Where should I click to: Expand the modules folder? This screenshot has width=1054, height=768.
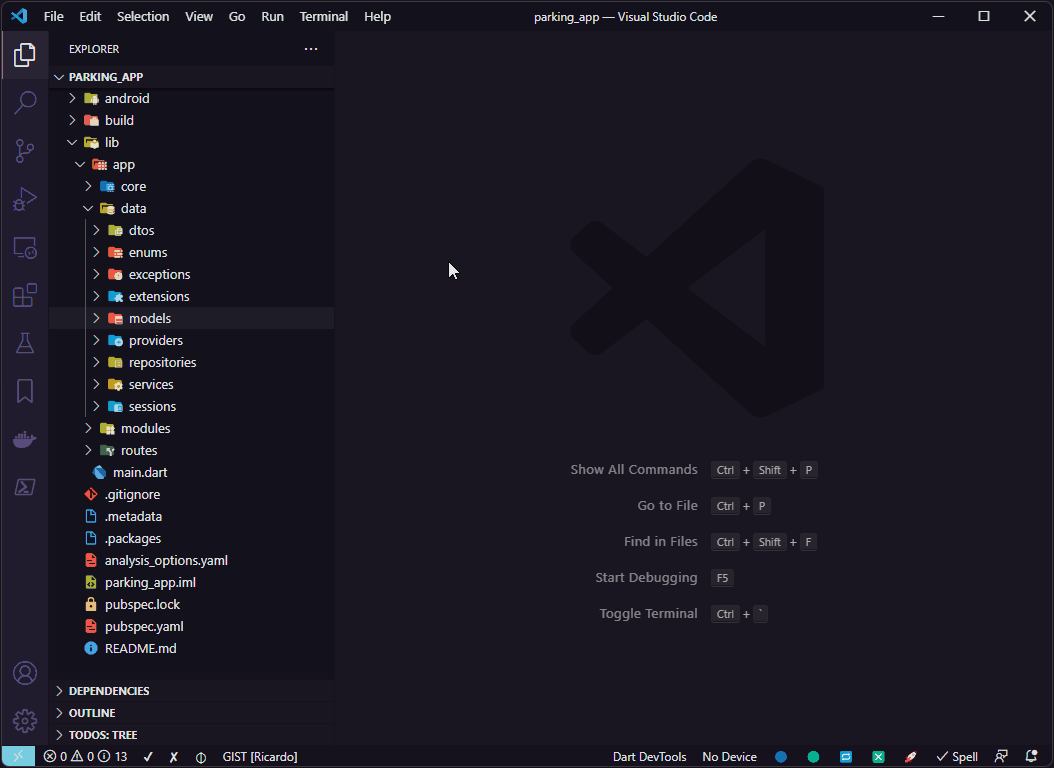tap(192, 428)
